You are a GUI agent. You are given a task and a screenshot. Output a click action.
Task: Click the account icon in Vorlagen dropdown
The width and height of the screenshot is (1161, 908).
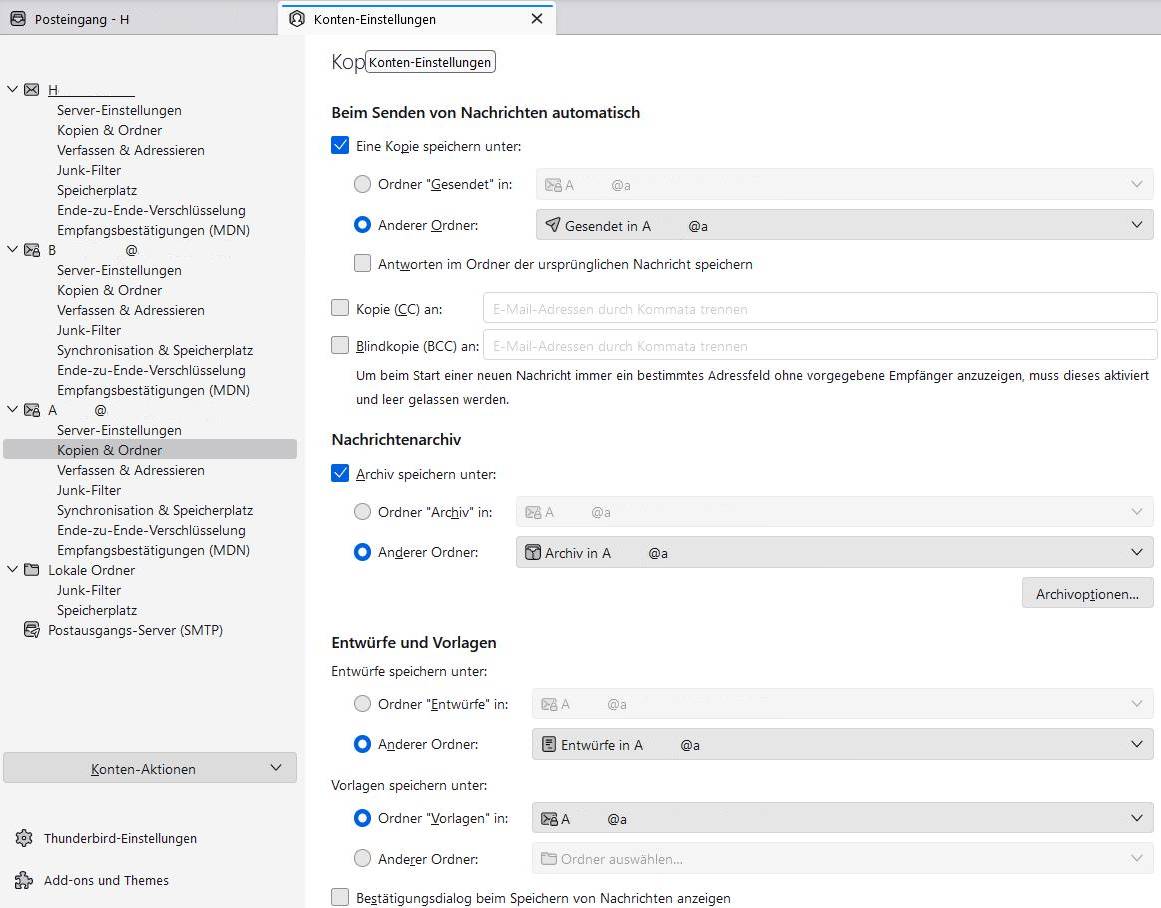point(549,818)
